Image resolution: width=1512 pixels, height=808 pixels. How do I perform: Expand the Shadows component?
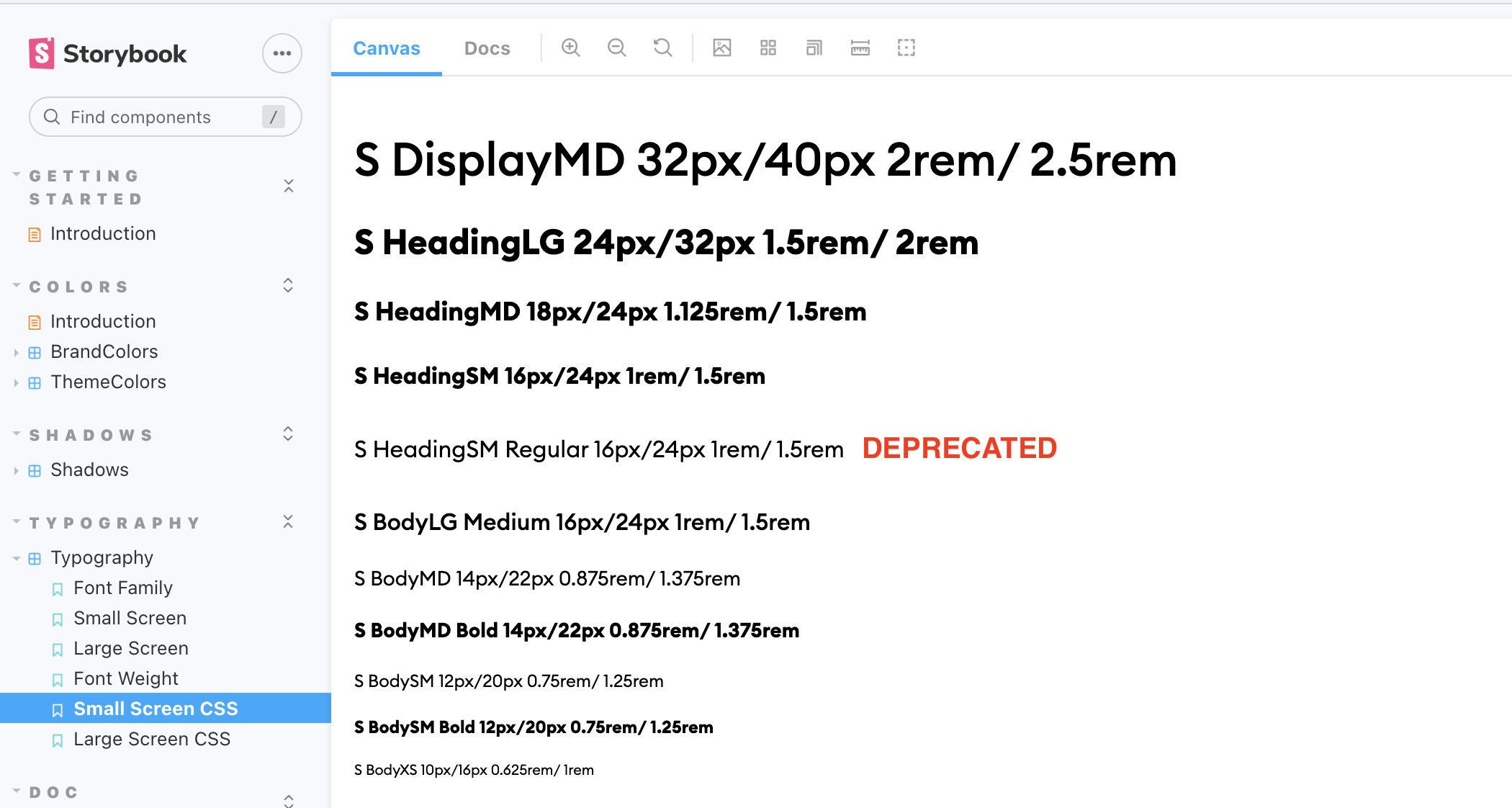pyautogui.click(x=89, y=470)
